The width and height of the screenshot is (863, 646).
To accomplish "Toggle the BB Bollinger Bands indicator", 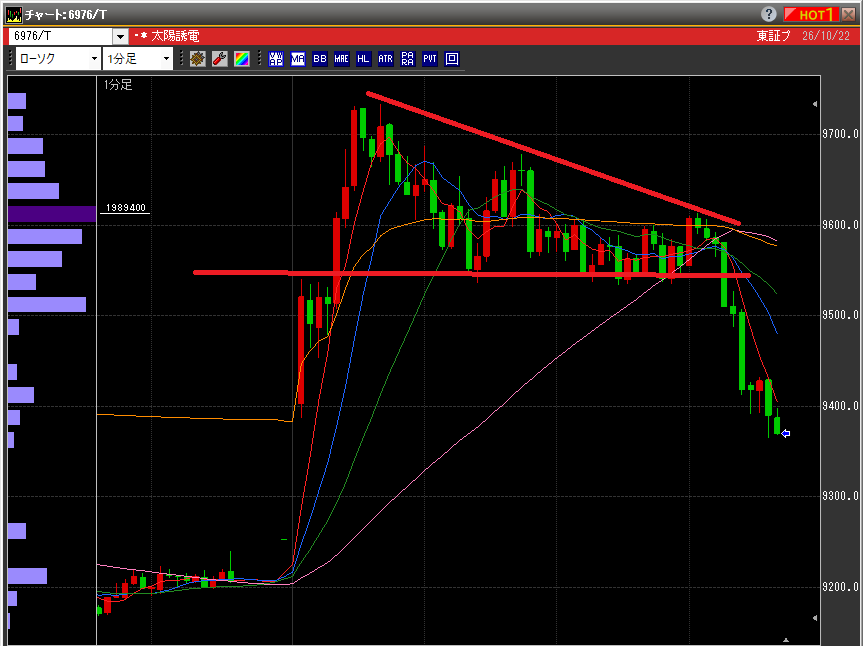I will click(320, 59).
